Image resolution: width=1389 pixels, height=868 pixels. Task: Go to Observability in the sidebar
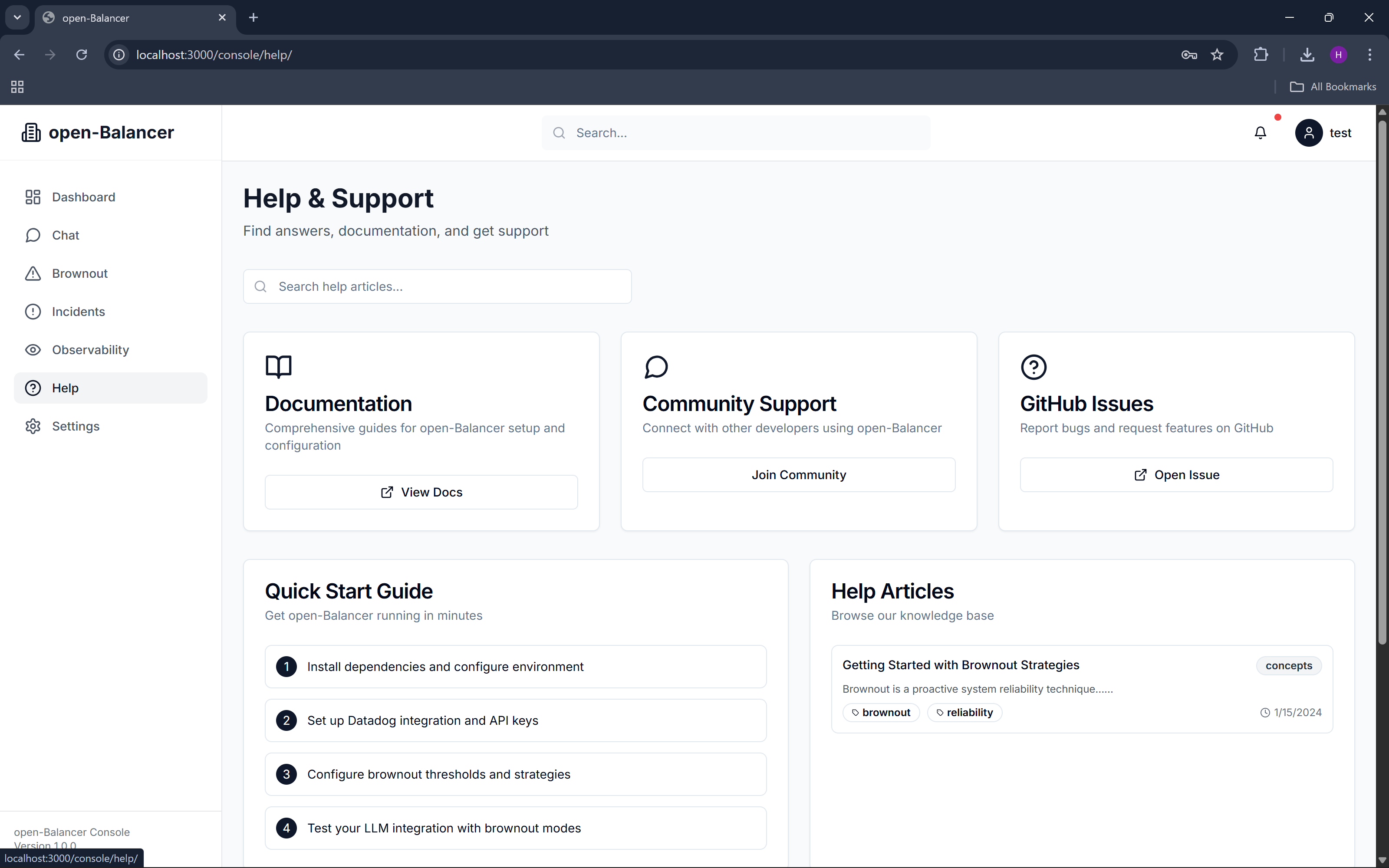90,350
